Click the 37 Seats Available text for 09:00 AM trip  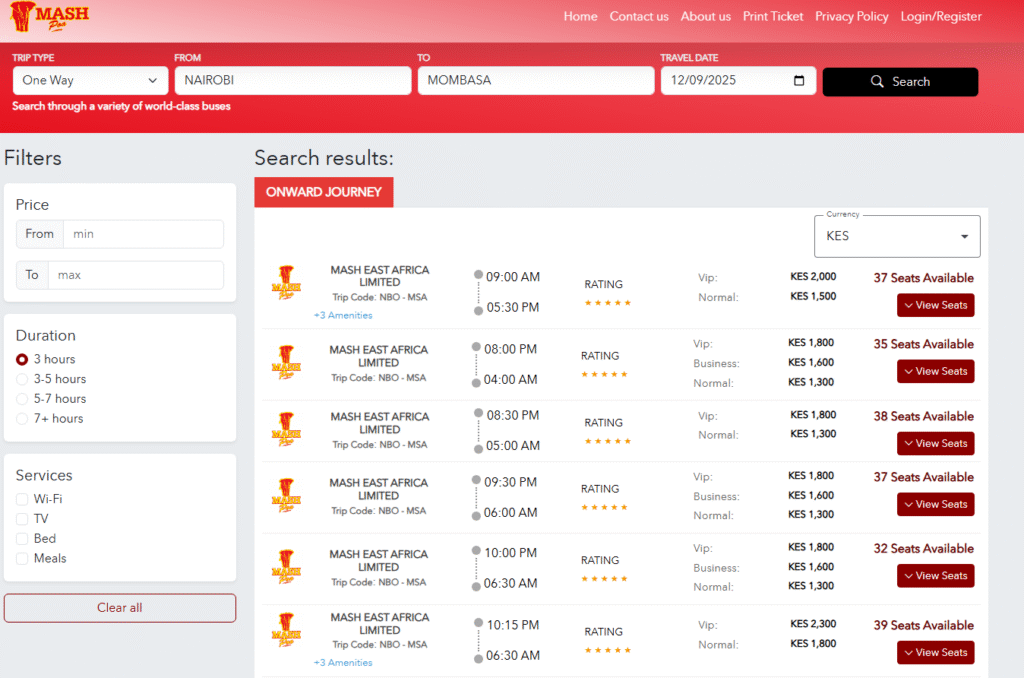click(x=923, y=278)
